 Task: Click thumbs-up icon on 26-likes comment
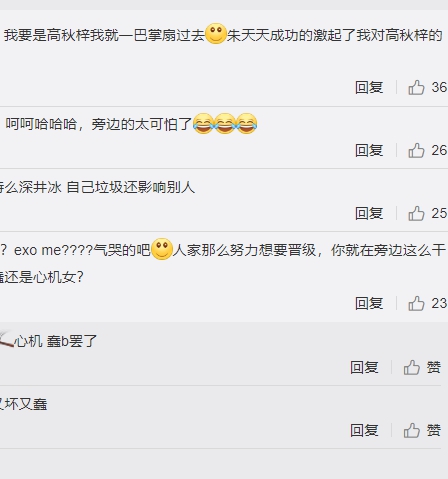tap(416, 150)
